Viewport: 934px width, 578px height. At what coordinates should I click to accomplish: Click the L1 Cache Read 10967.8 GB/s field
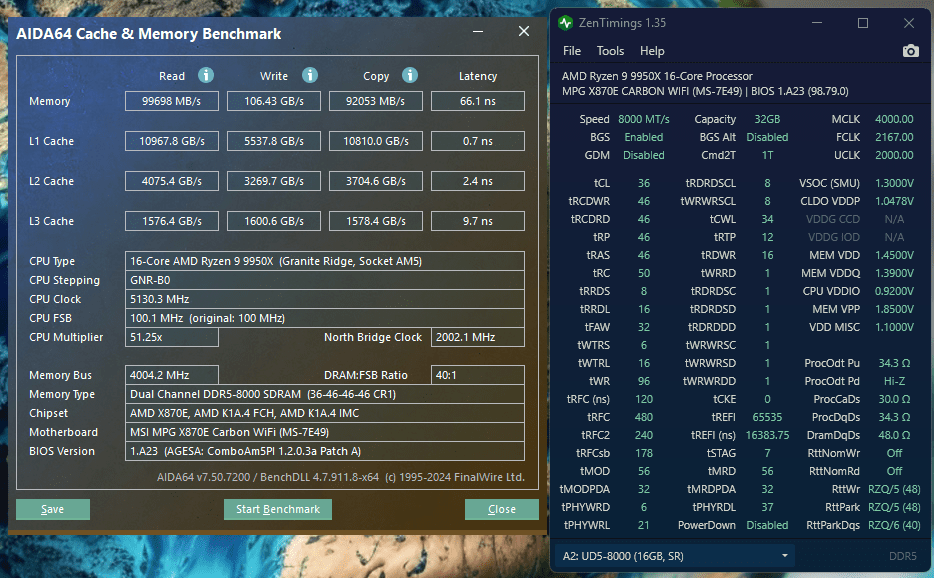point(172,141)
